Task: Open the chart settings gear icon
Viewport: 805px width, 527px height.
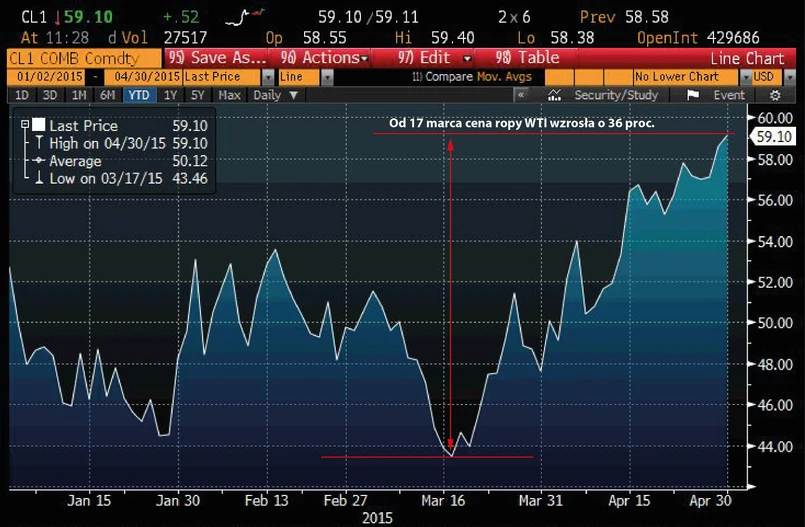Action: [x=775, y=95]
